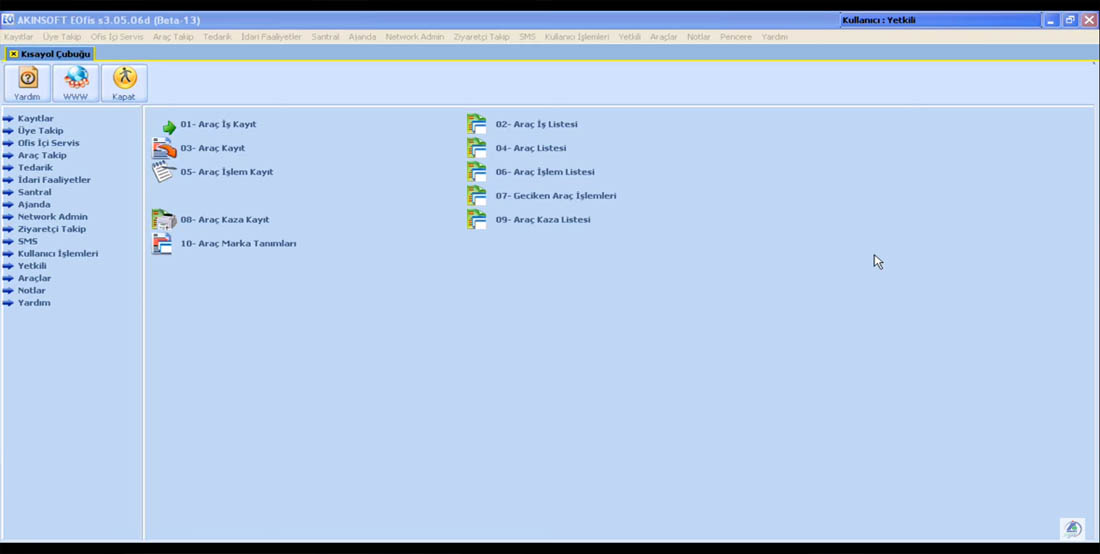
Task: Restore down the AKINSOFT window
Action: pyautogui.click(x=1070, y=20)
